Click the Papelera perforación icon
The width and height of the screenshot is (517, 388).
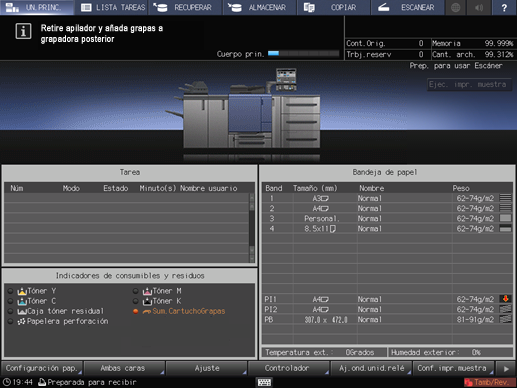coord(21,322)
